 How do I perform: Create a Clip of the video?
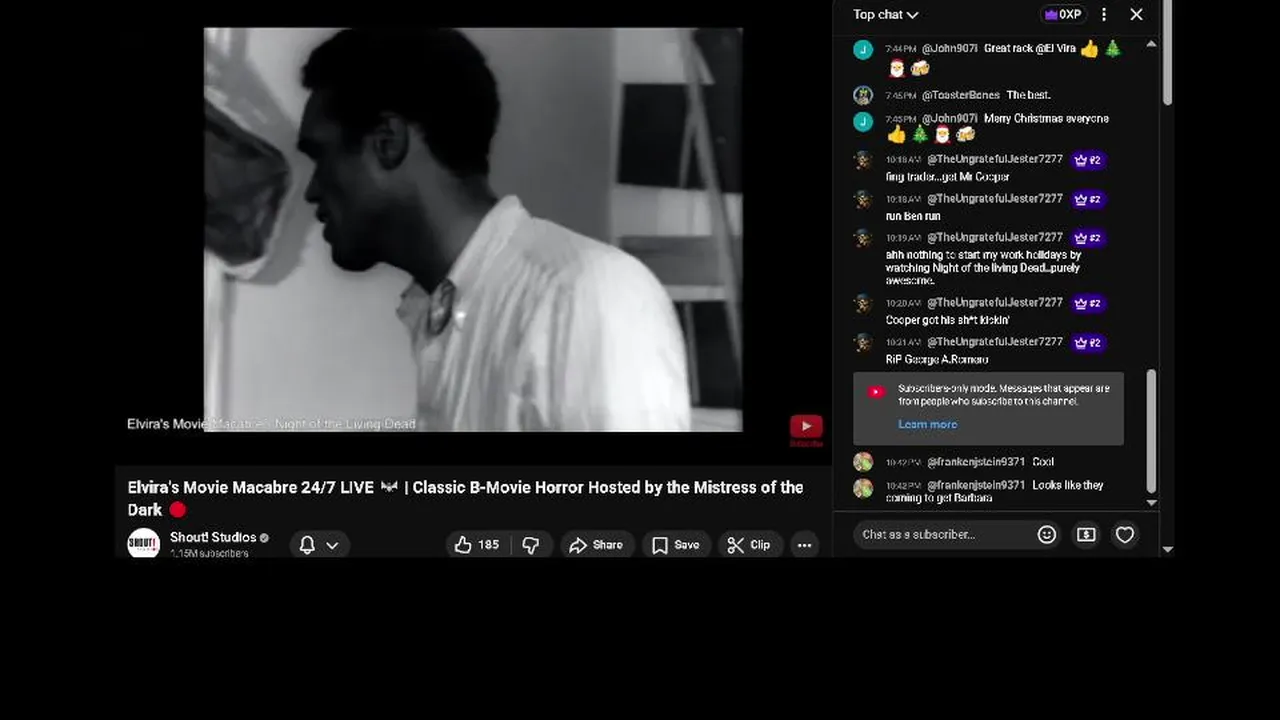pyautogui.click(x=749, y=545)
